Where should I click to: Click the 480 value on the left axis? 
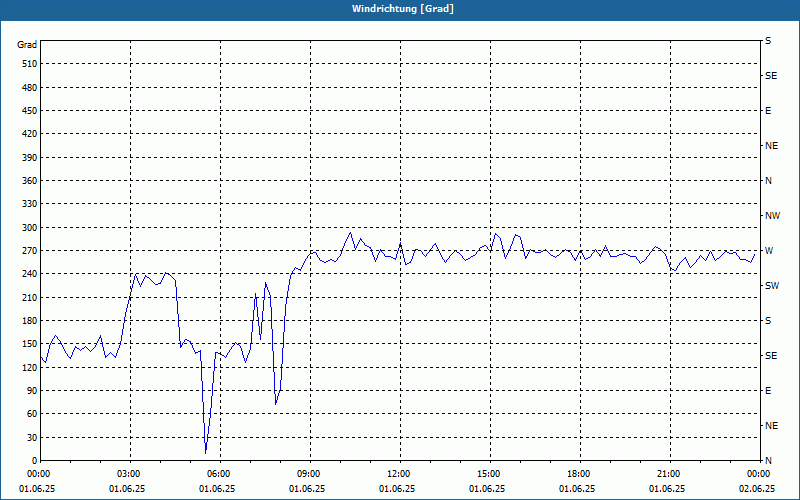tap(30, 88)
